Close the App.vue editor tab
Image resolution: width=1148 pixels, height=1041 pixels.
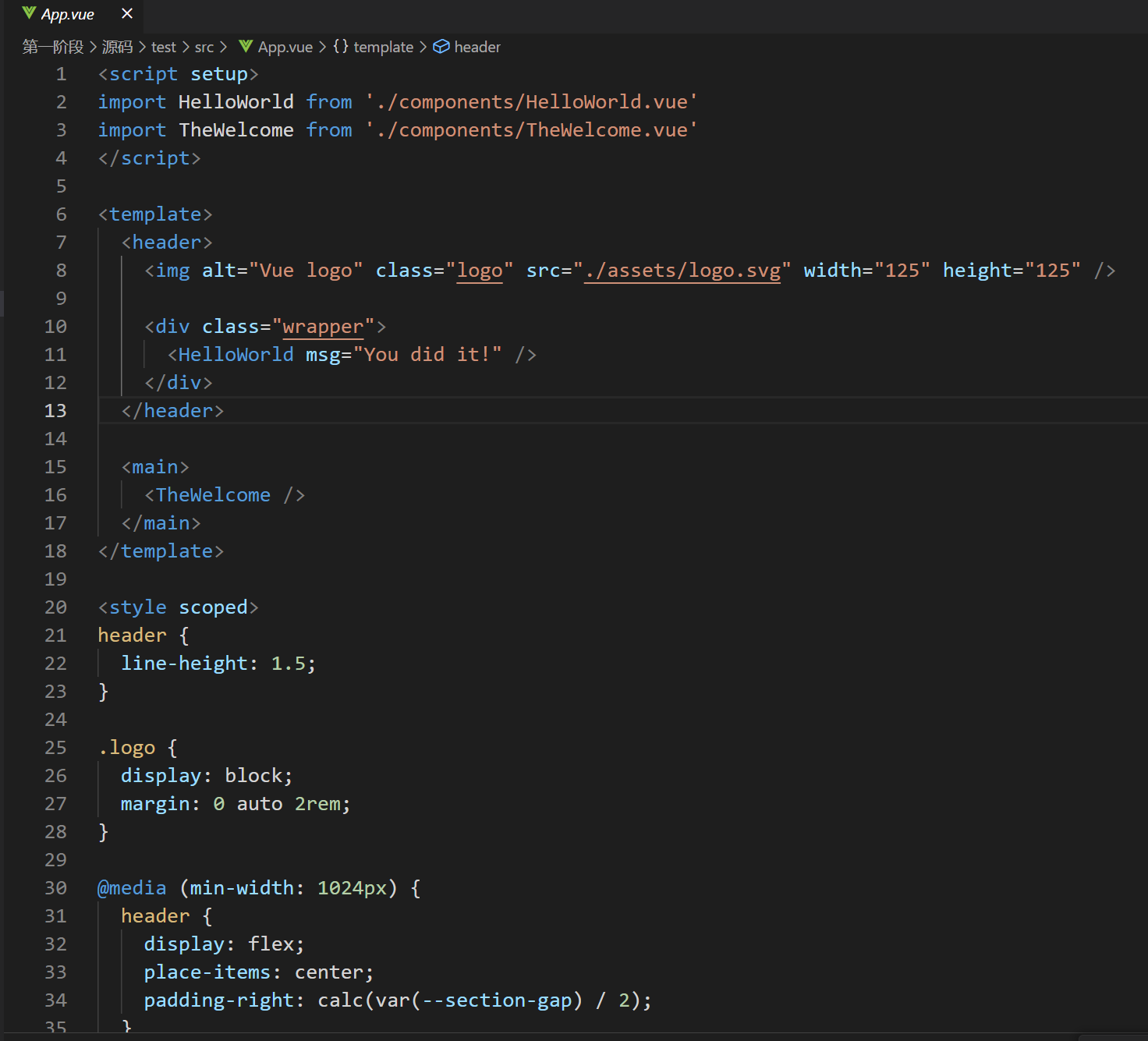[x=127, y=13]
